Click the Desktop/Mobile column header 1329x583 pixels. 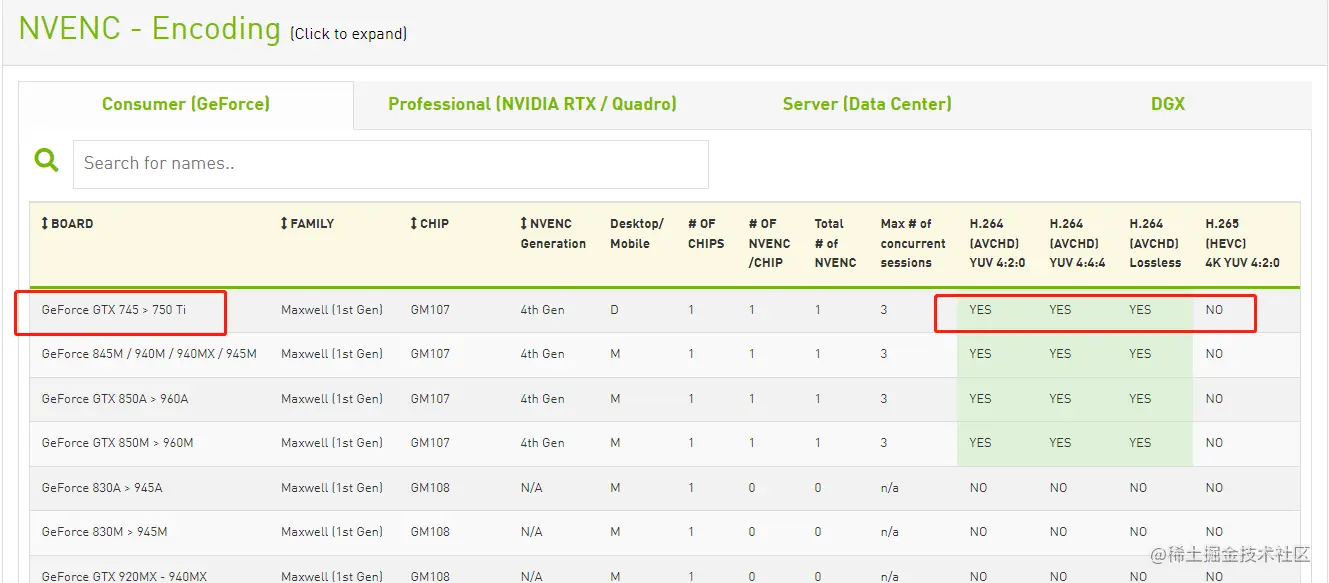tap(637, 234)
